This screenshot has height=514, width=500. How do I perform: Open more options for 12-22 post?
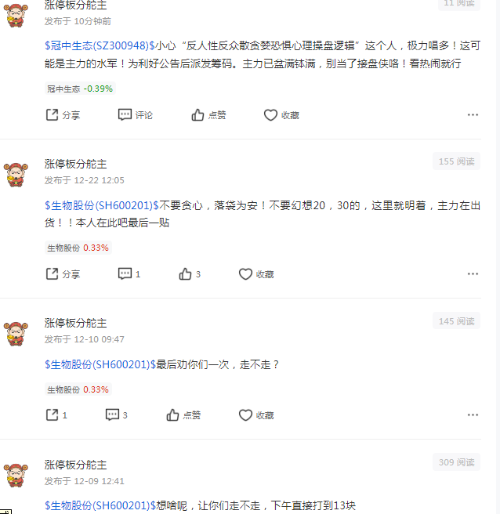pos(473,274)
